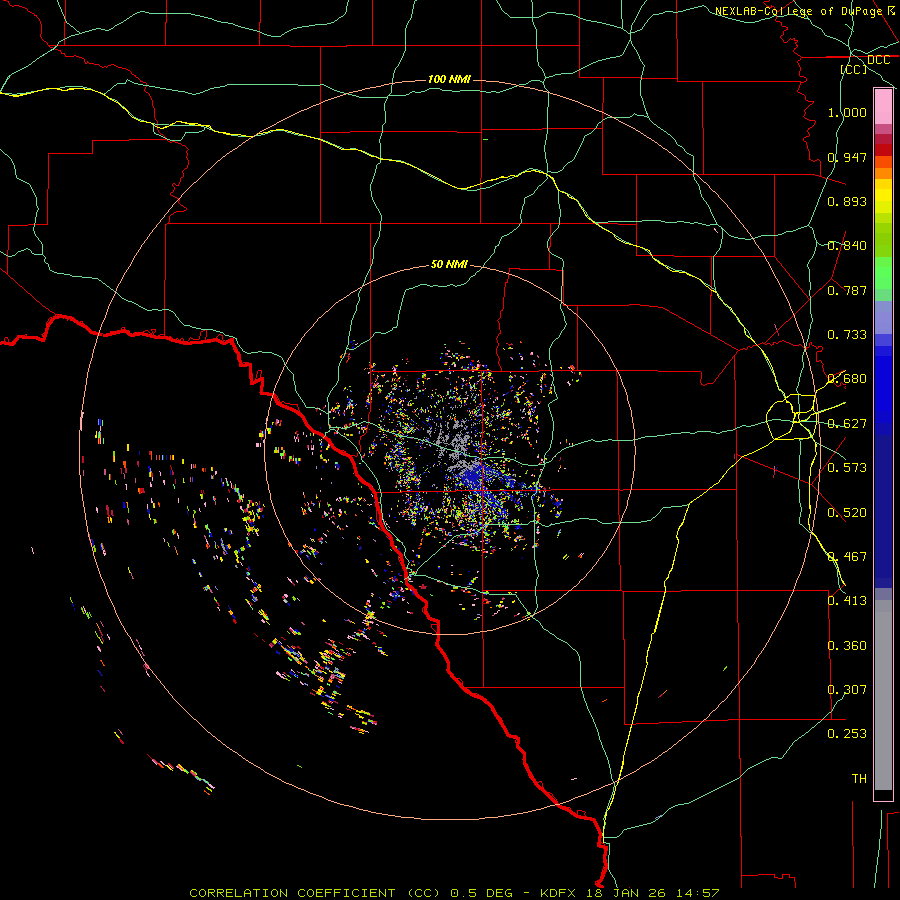This screenshot has width=900, height=900.
Task: Pick the bright green segment of the color bar
Action: click(883, 273)
